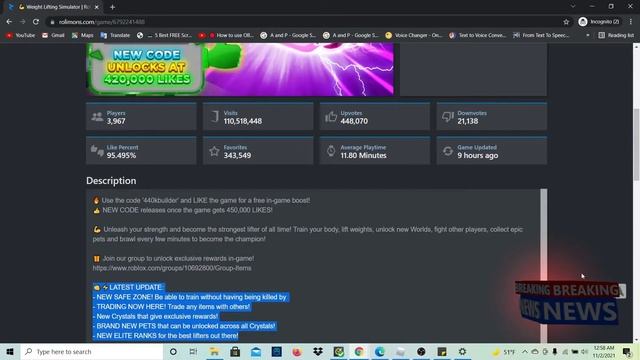The image size is (640, 360).
Task: Show hidden bookmarks overflow arrow
Action: 588,36
